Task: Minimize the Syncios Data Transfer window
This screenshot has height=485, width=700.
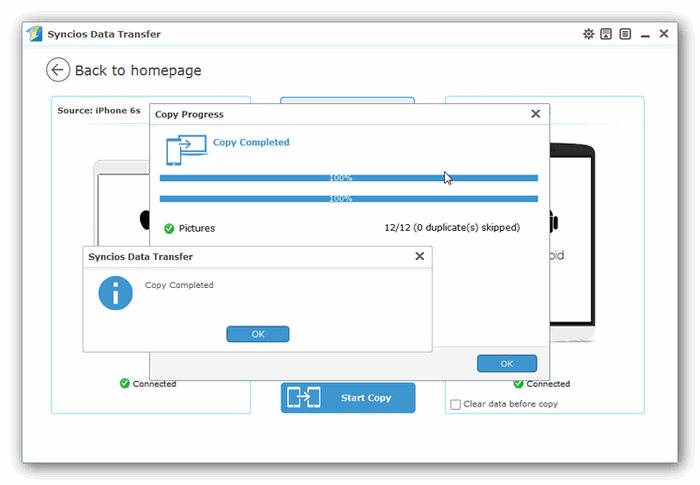Action: 645,35
